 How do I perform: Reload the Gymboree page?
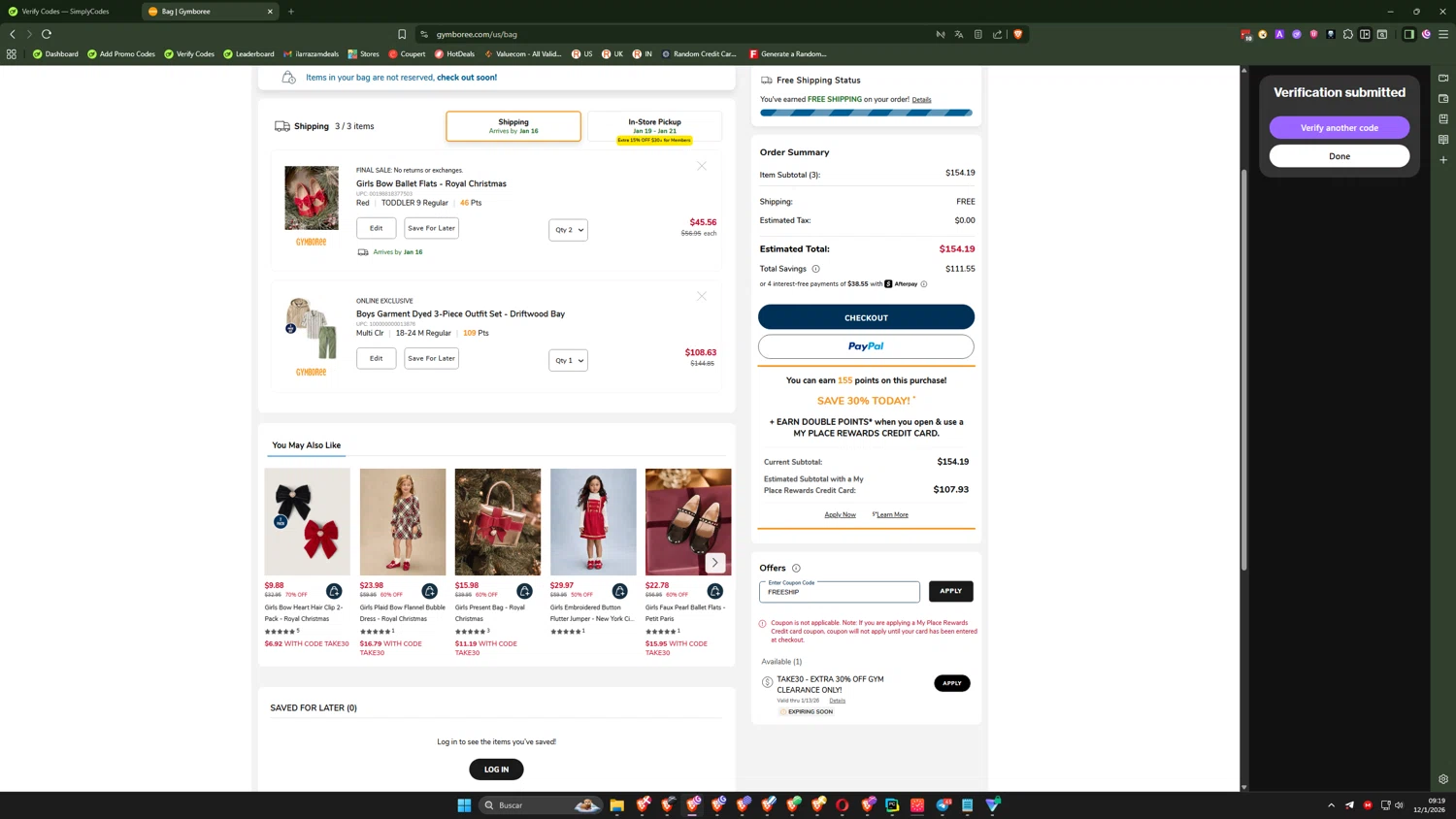click(47, 34)
